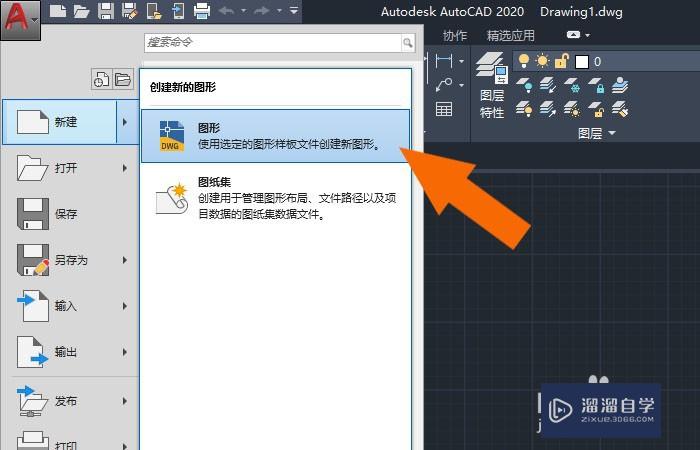Image resolution: width=700 pixels, height=450 pixels.
Task: Show recent documents icon in application menu
Action: coord(101,79)
